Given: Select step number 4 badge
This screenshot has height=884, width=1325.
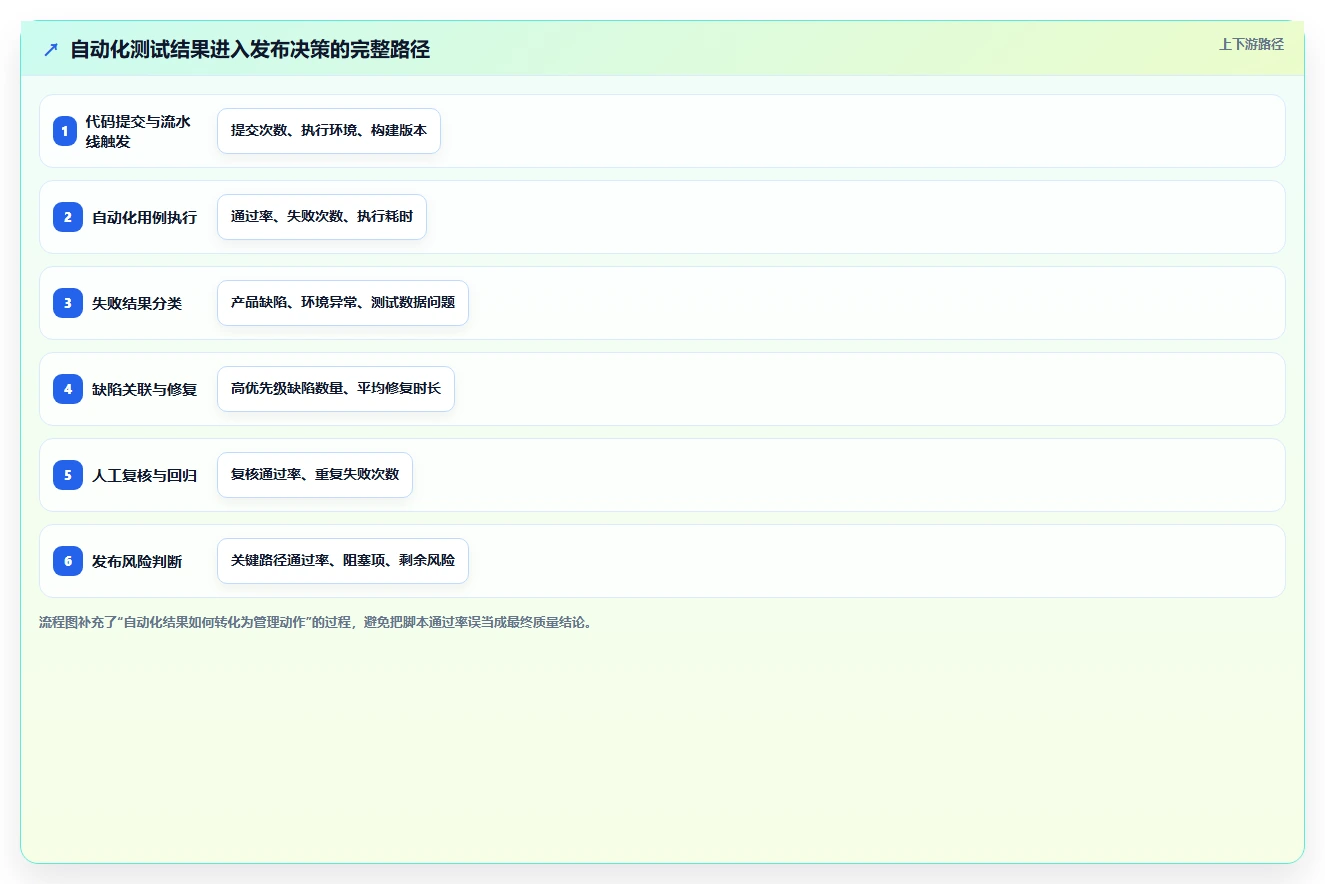Looking at the screenshot, I should pos(68,389).
